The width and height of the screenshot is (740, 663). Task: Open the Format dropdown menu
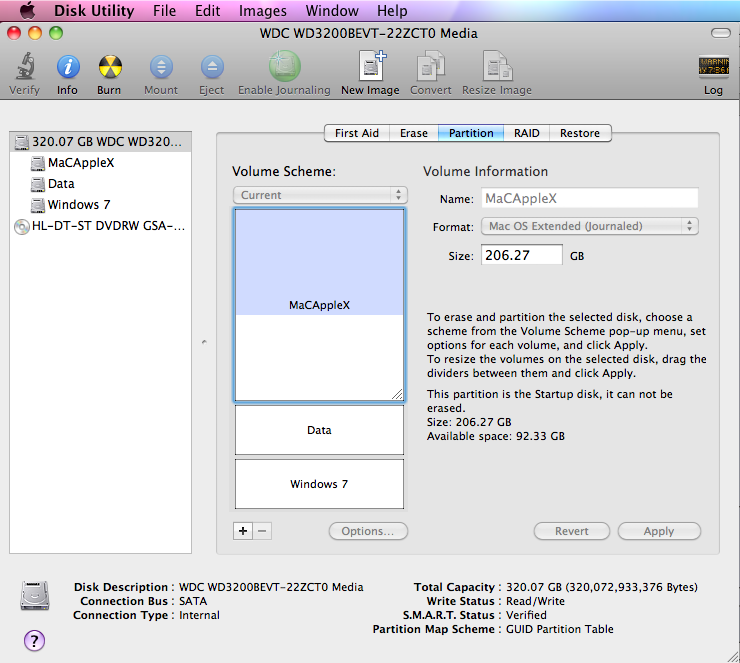(x=589, y=226)
